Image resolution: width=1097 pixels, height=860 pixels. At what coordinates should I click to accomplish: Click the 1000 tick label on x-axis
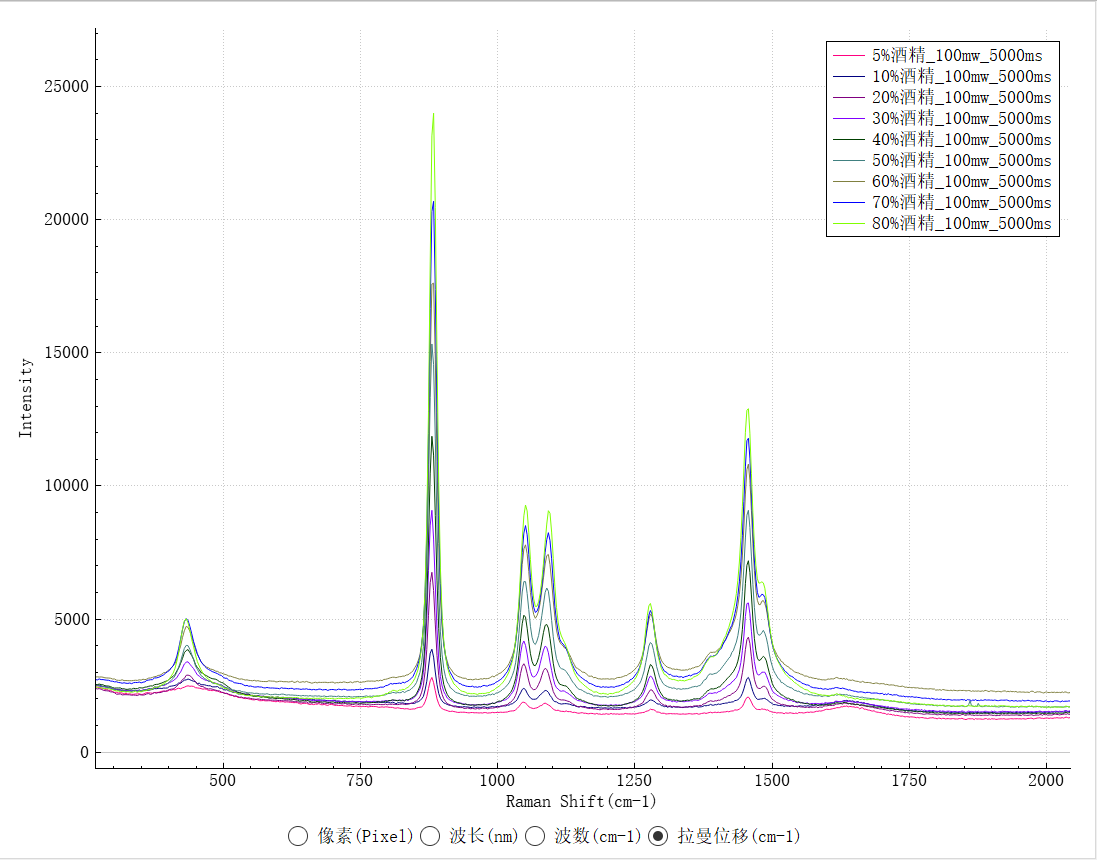click(497, 780)
